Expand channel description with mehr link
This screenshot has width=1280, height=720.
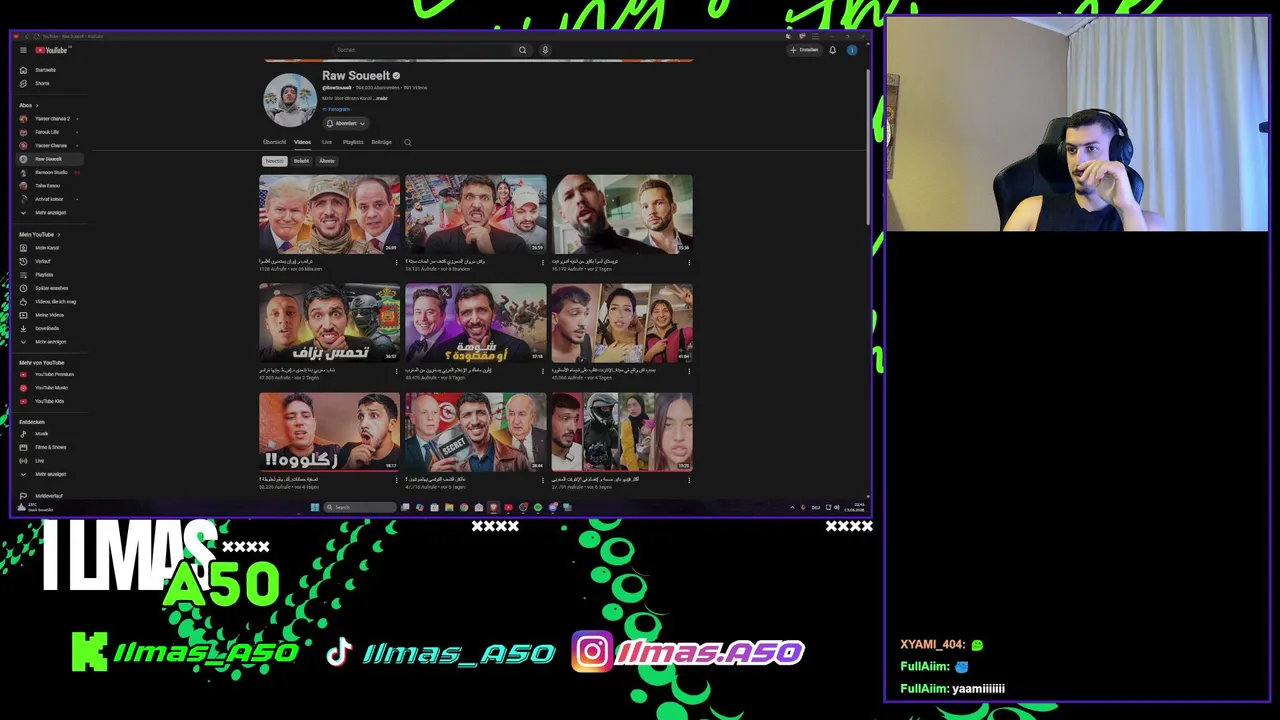click(x=382, y=98)
